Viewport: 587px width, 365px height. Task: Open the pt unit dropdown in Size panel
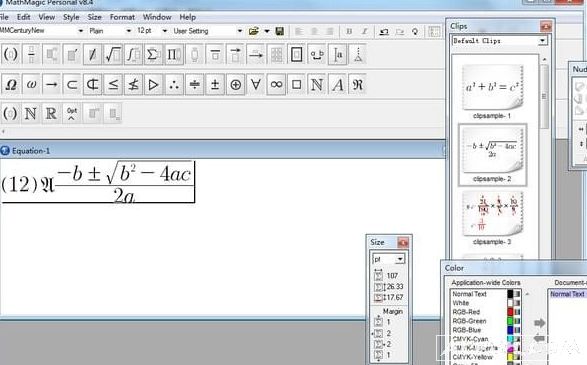click(400, 259)
